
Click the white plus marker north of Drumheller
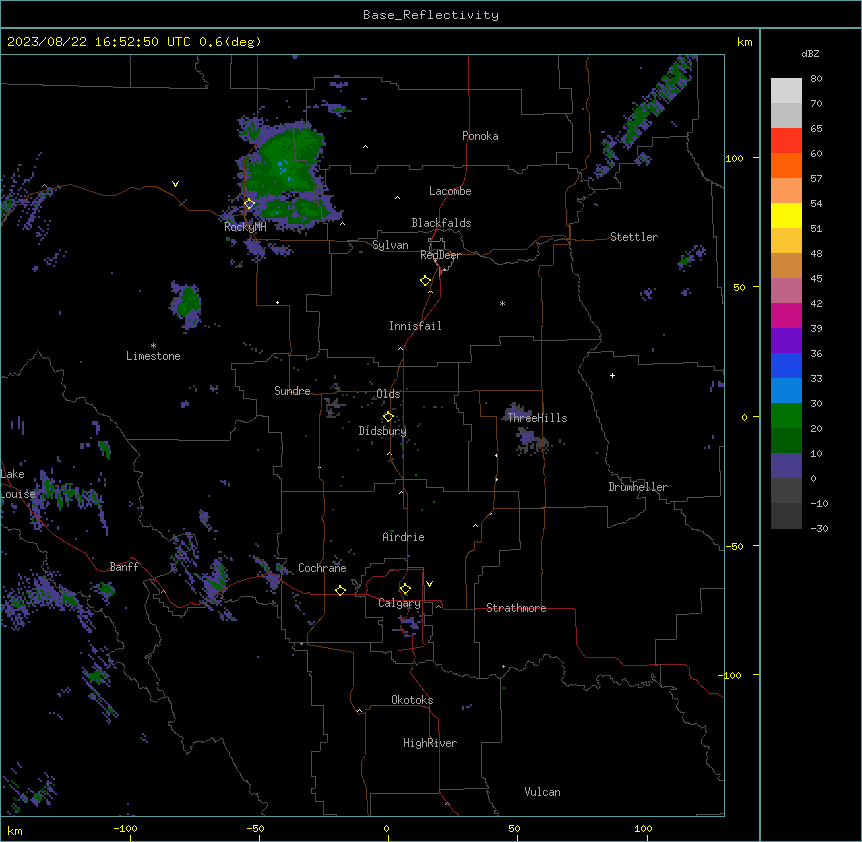click(612, 375)
